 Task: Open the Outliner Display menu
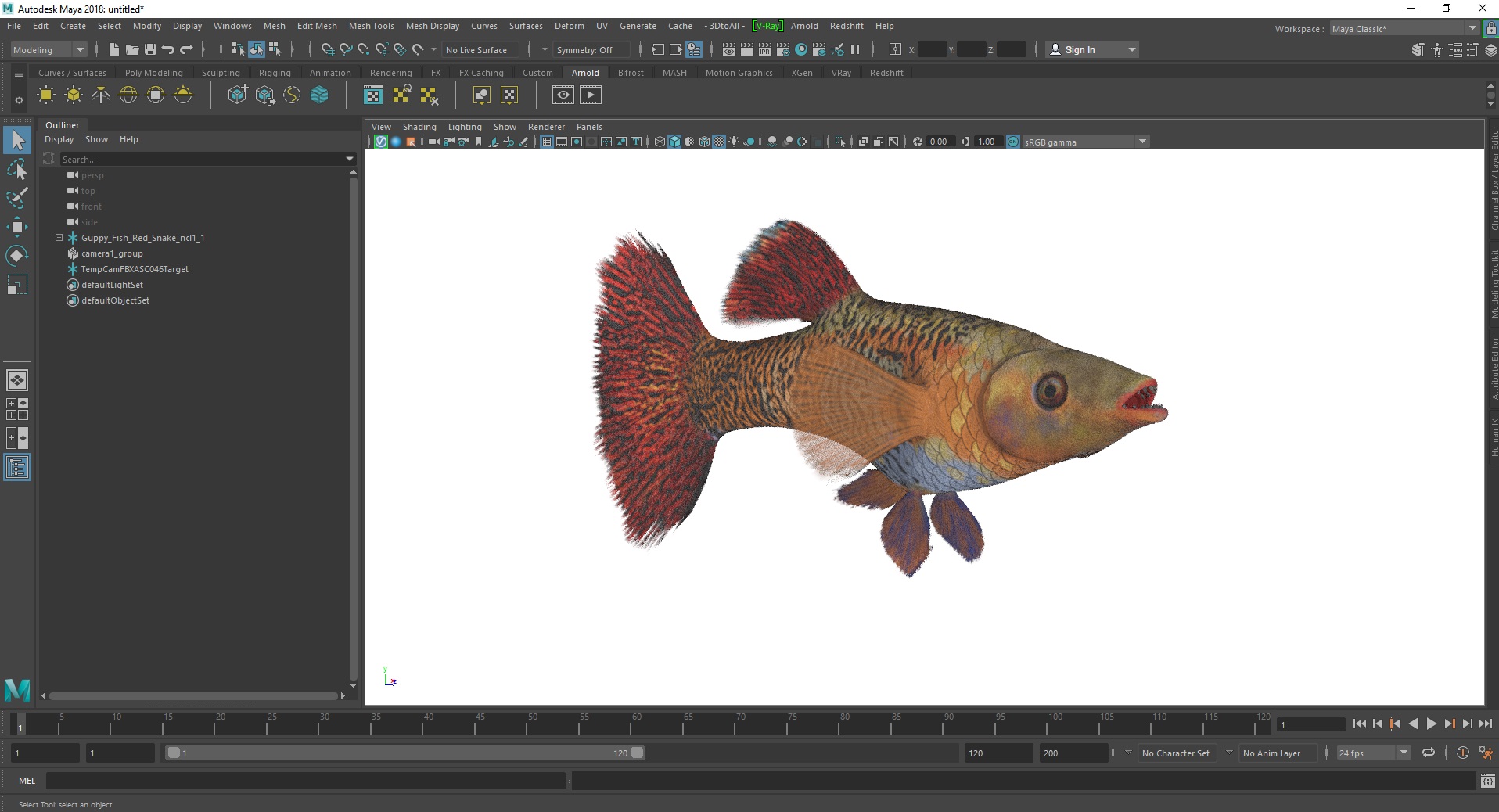coord(59,139)
